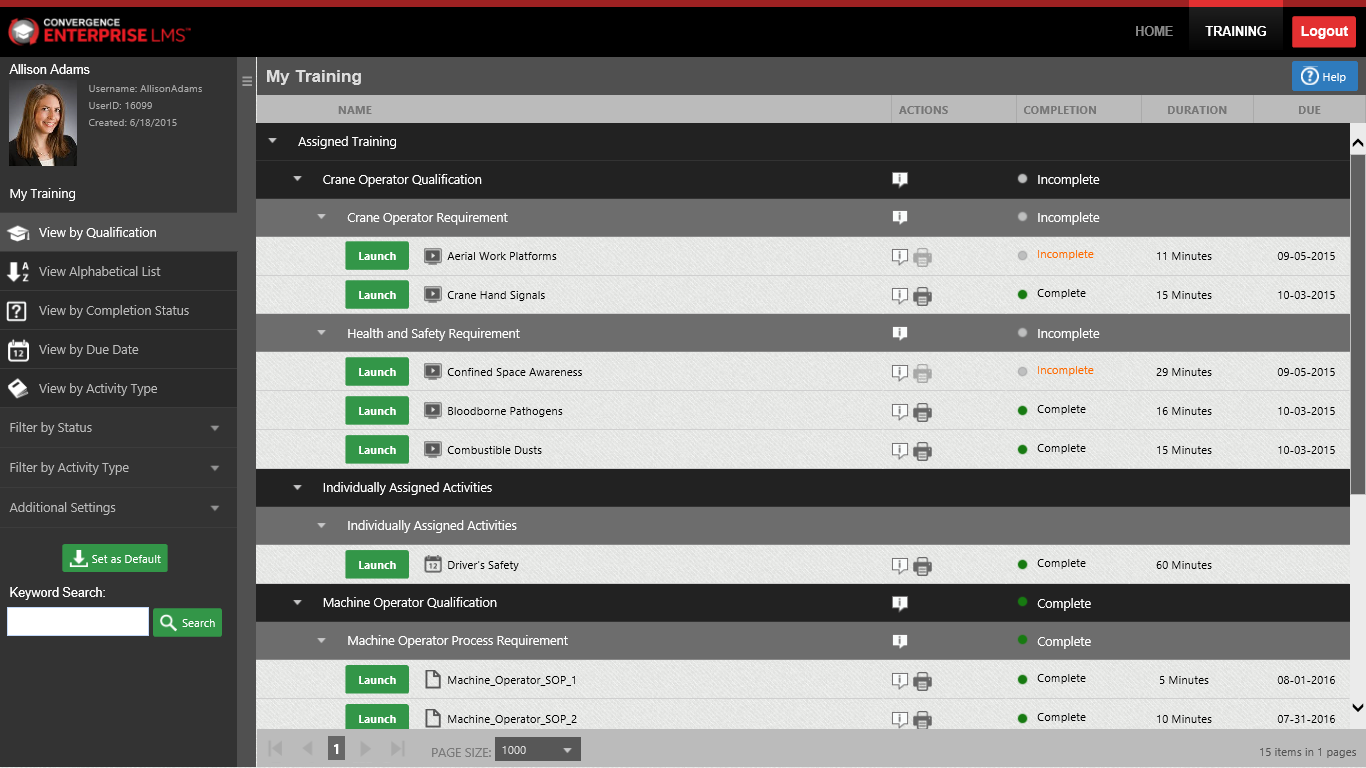
Task: Print certificate for Bloodborne Pathogens
Action: point(923,412)
